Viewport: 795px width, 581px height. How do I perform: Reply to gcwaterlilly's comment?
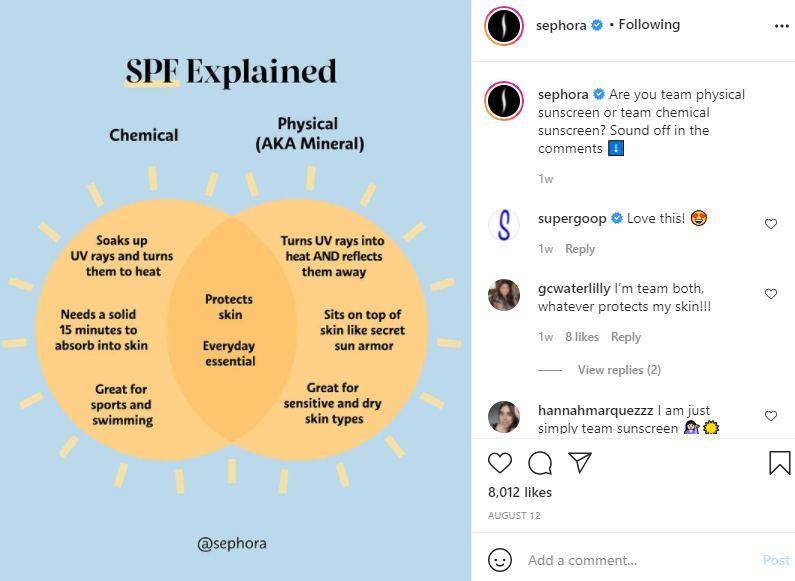(x=626, y=337)
